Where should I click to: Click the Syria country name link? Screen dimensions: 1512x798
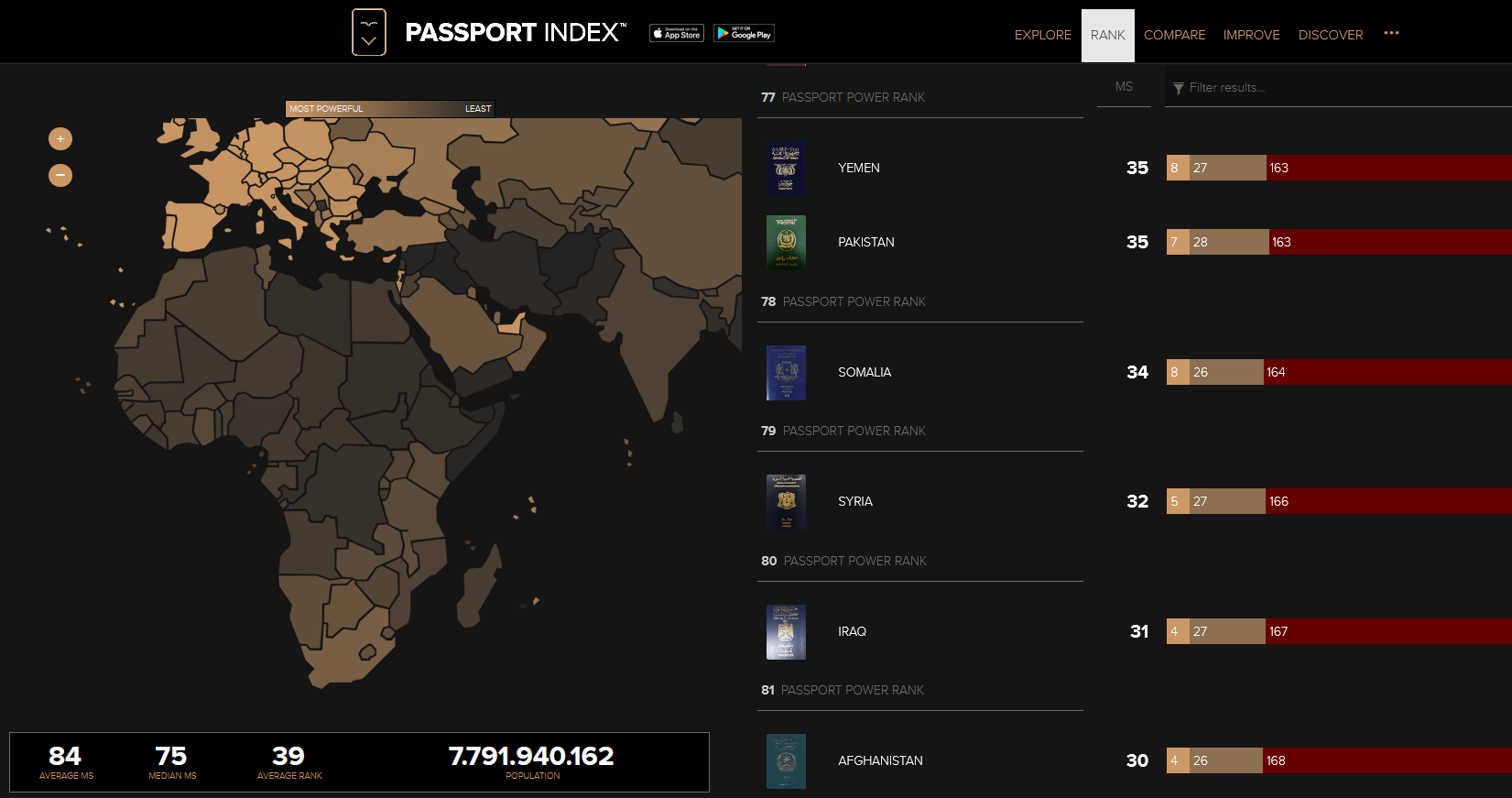click(854, 502)
